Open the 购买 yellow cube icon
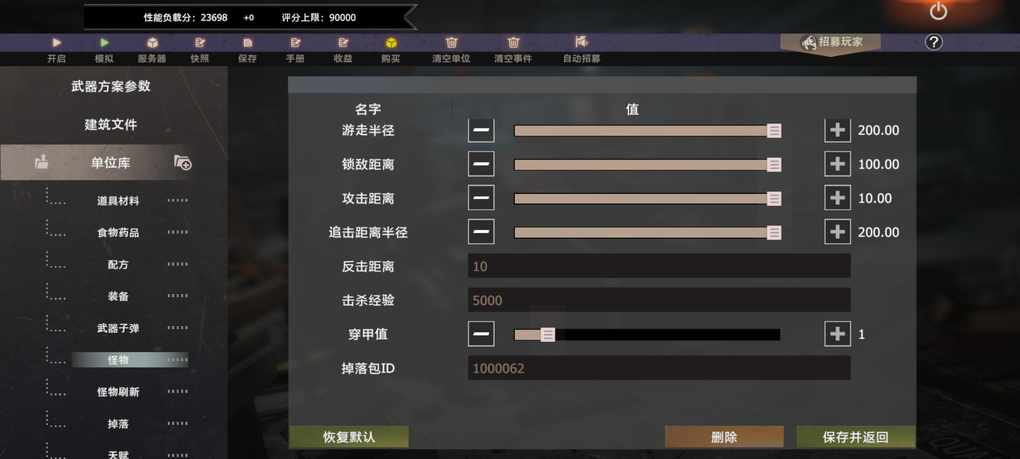 [390, 43]
